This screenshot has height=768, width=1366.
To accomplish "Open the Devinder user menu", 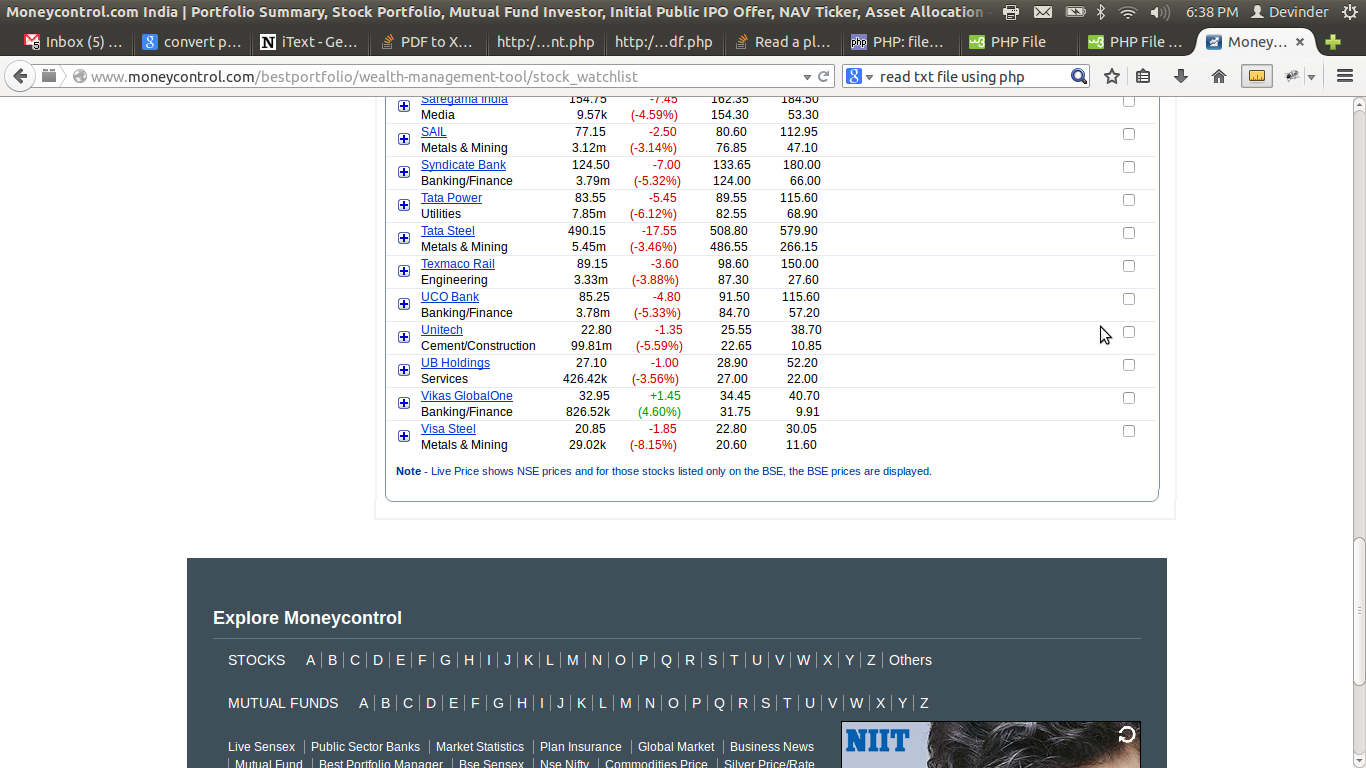I will 1290,12.
